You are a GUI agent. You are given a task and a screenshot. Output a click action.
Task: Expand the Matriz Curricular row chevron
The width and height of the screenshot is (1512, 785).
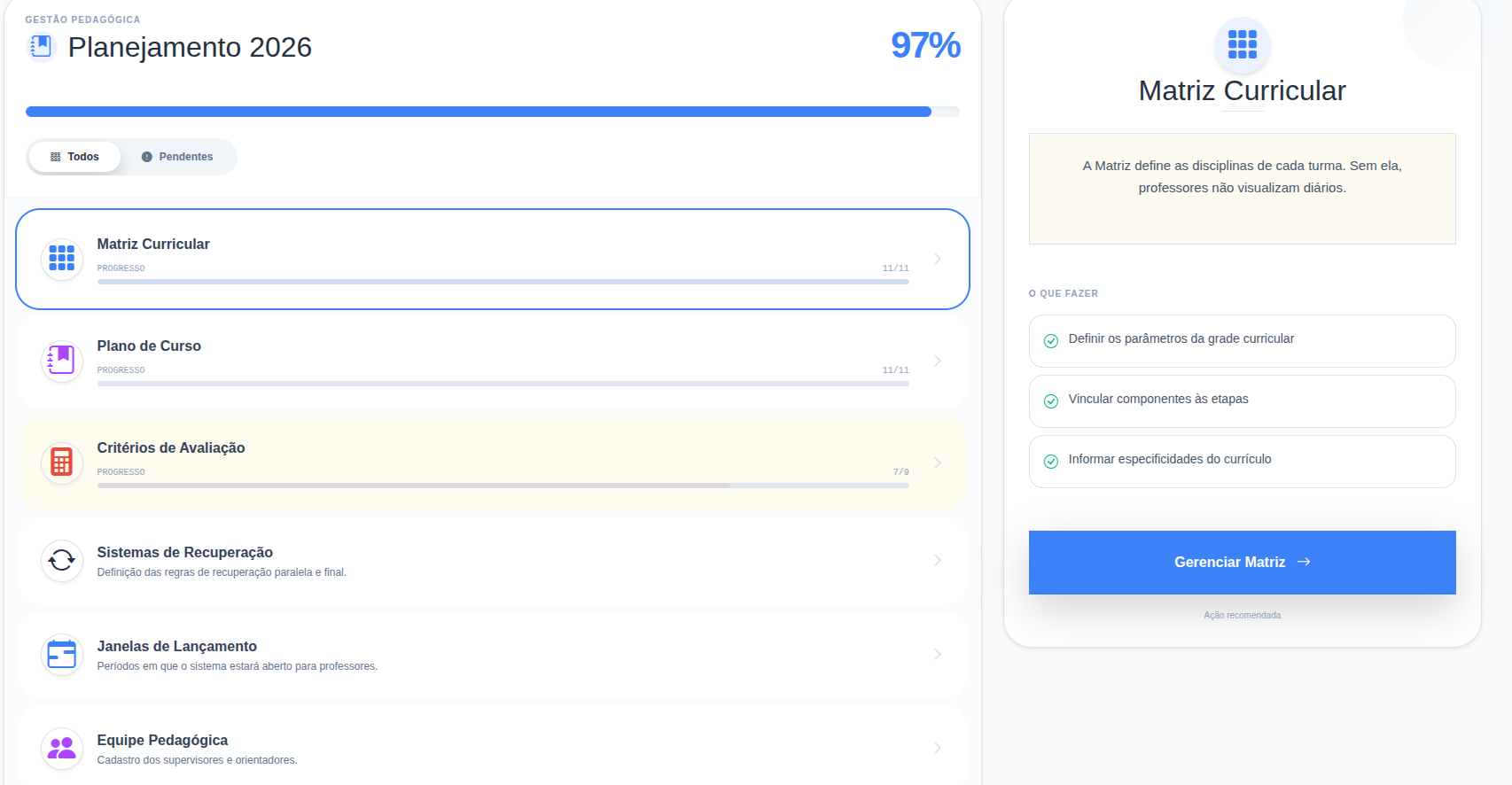[938, 259]
